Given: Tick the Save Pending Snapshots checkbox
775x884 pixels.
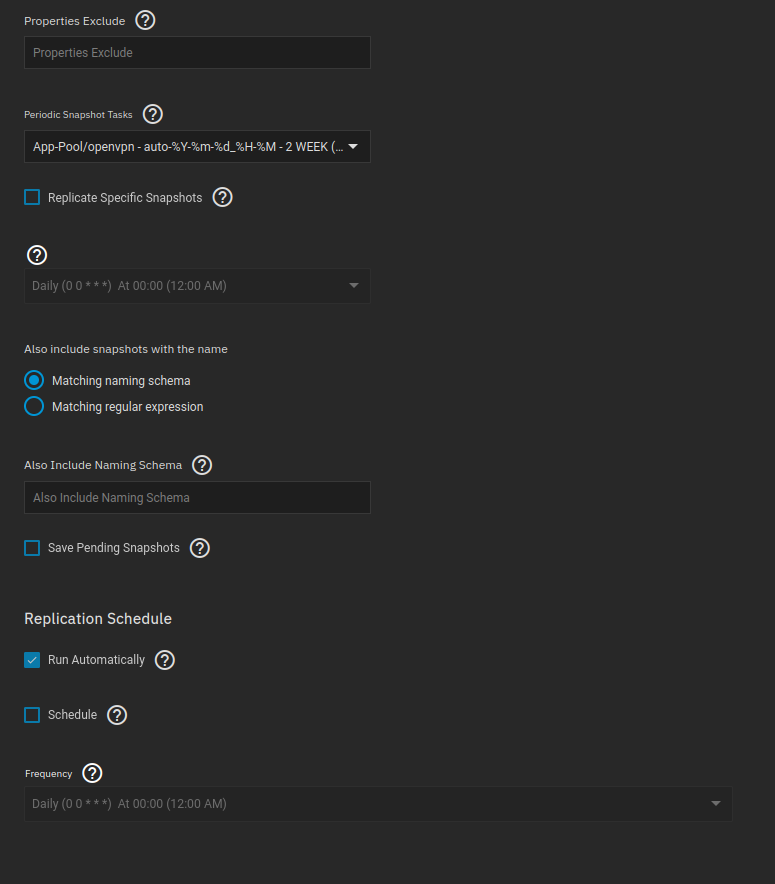Looking at the screenshot, I should 32,548.
